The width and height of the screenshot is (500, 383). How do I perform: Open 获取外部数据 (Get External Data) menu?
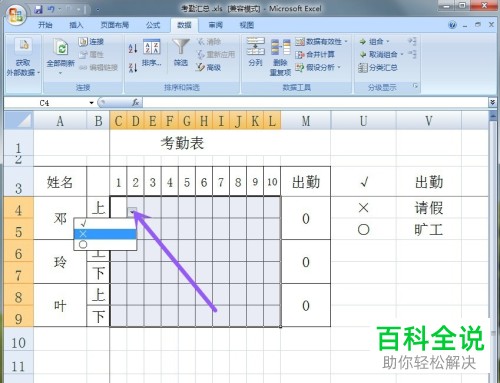(x=23, y=58)
